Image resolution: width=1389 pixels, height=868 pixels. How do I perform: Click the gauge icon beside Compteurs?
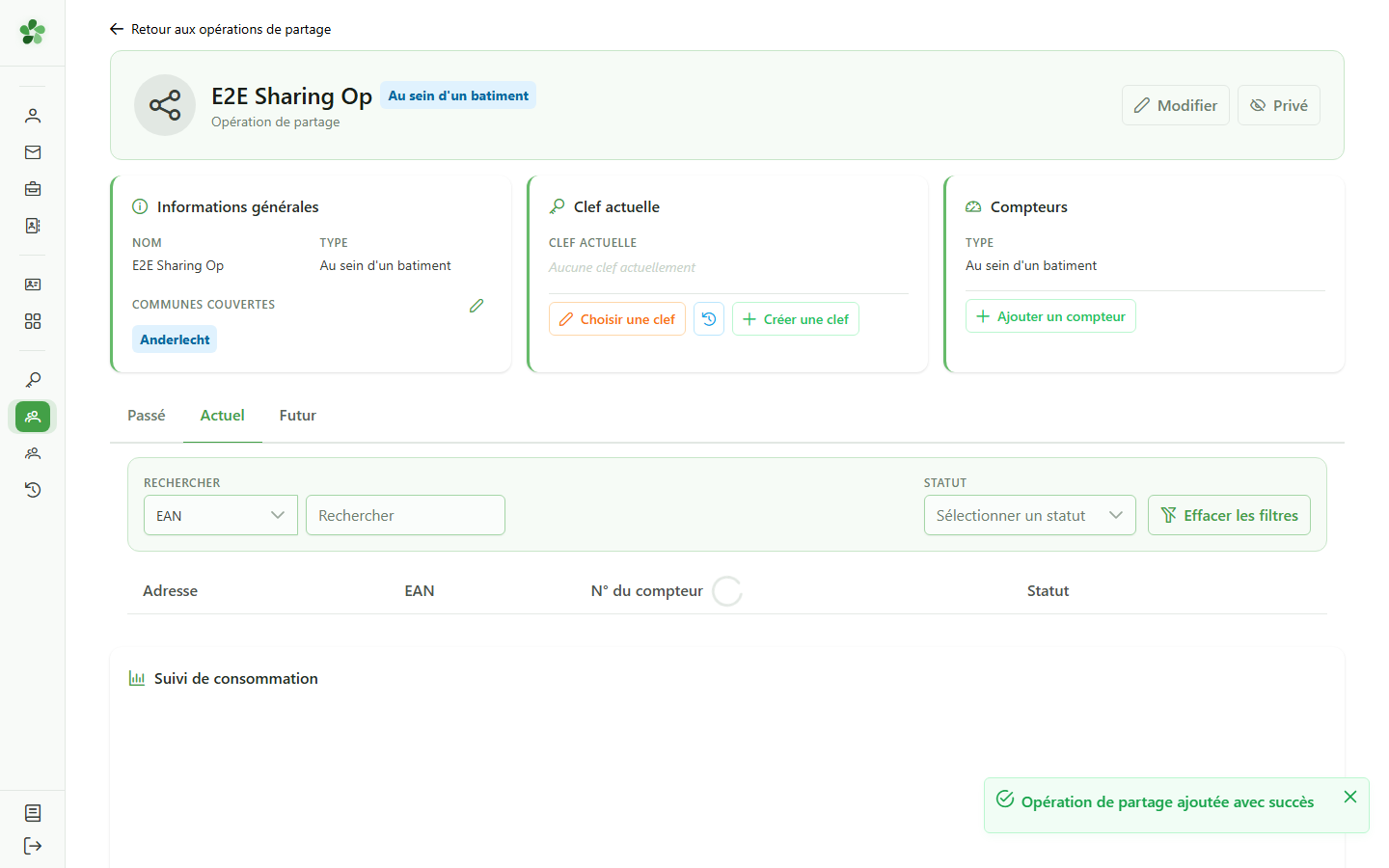[973, 206]
